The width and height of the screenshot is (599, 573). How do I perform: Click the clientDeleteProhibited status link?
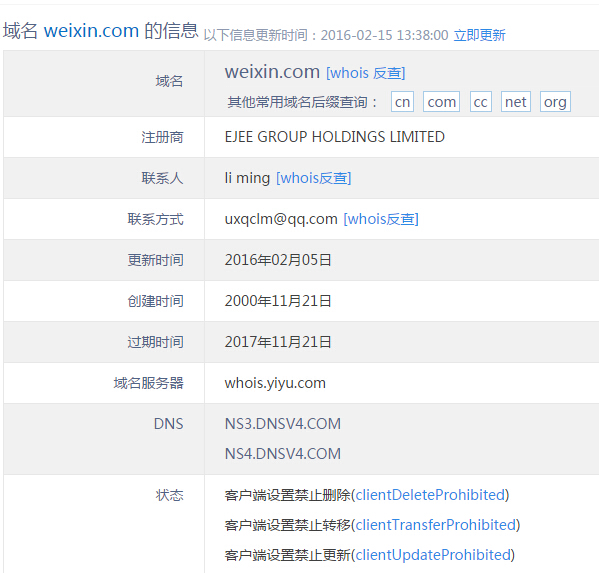[430, 495]
